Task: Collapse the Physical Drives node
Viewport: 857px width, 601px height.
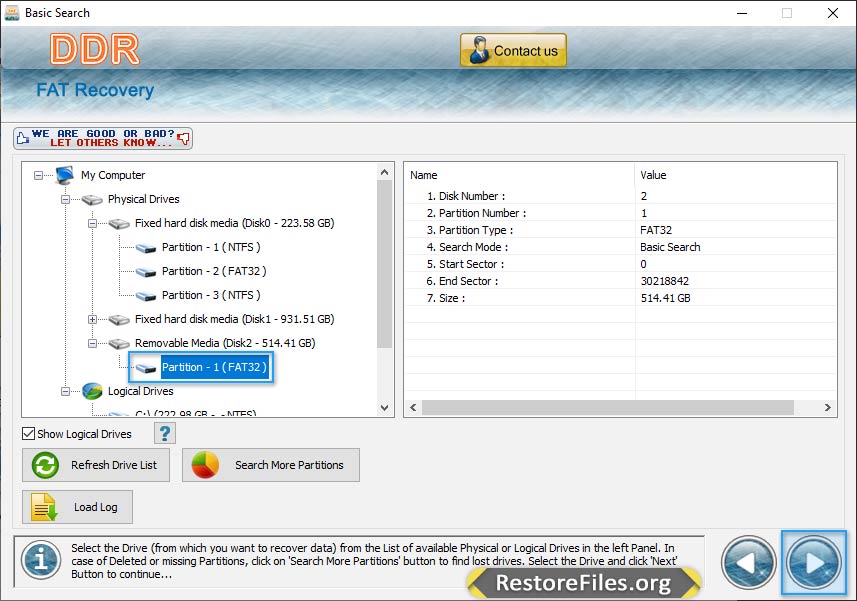Action: coord(66,199)
